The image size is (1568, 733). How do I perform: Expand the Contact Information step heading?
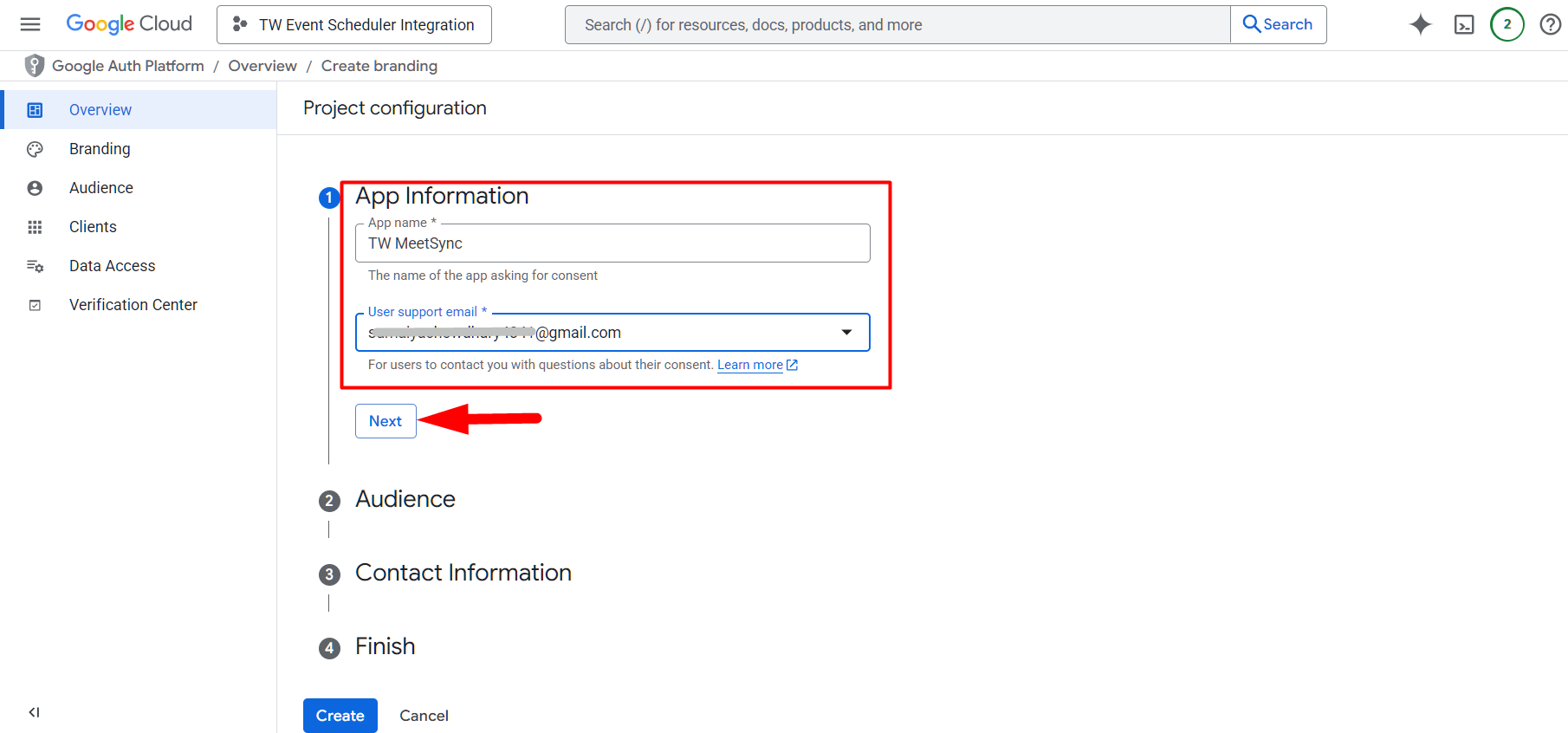pyautogui.click(x=463, y=573)
